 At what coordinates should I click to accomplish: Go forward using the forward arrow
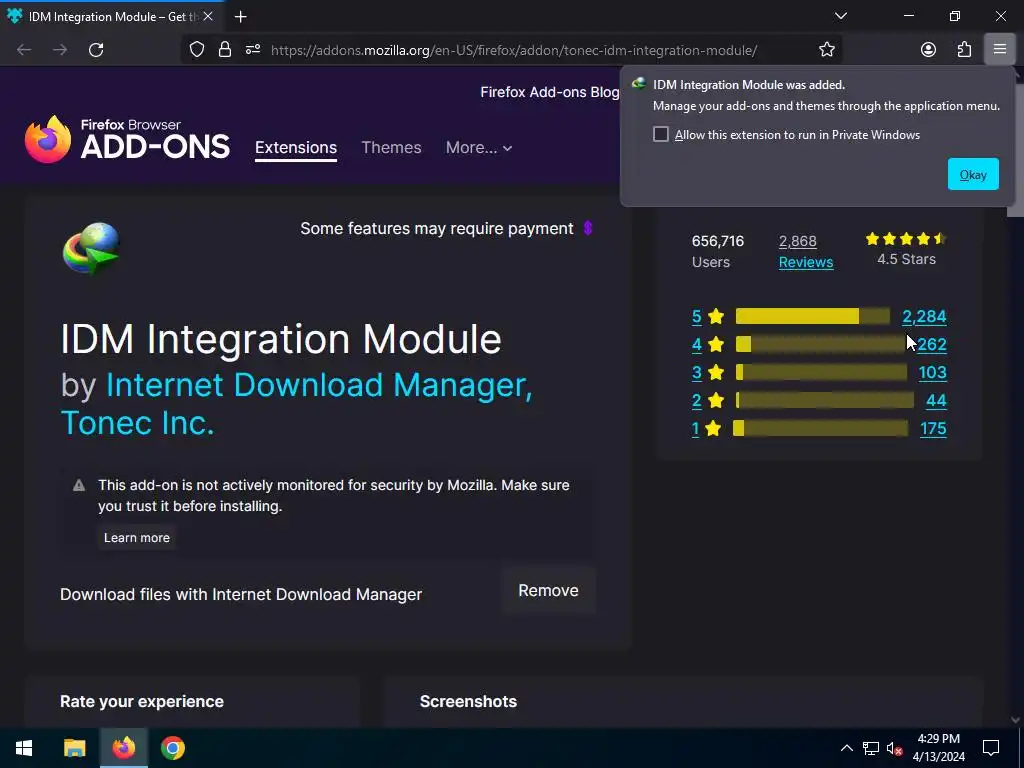[x=60, y=50]
